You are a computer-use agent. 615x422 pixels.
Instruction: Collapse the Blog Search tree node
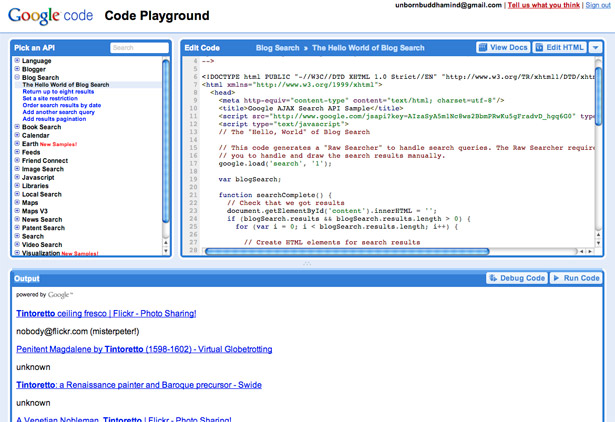click(x=17, y=77)
